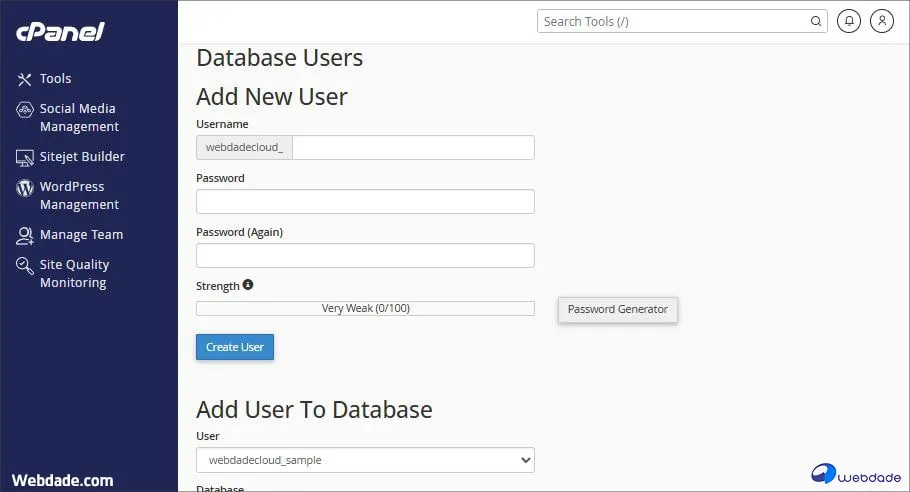The height and width of the screenshot is (492, 910).
Task: Click the search magnifier icon
Action: click(x=815, y=21)
